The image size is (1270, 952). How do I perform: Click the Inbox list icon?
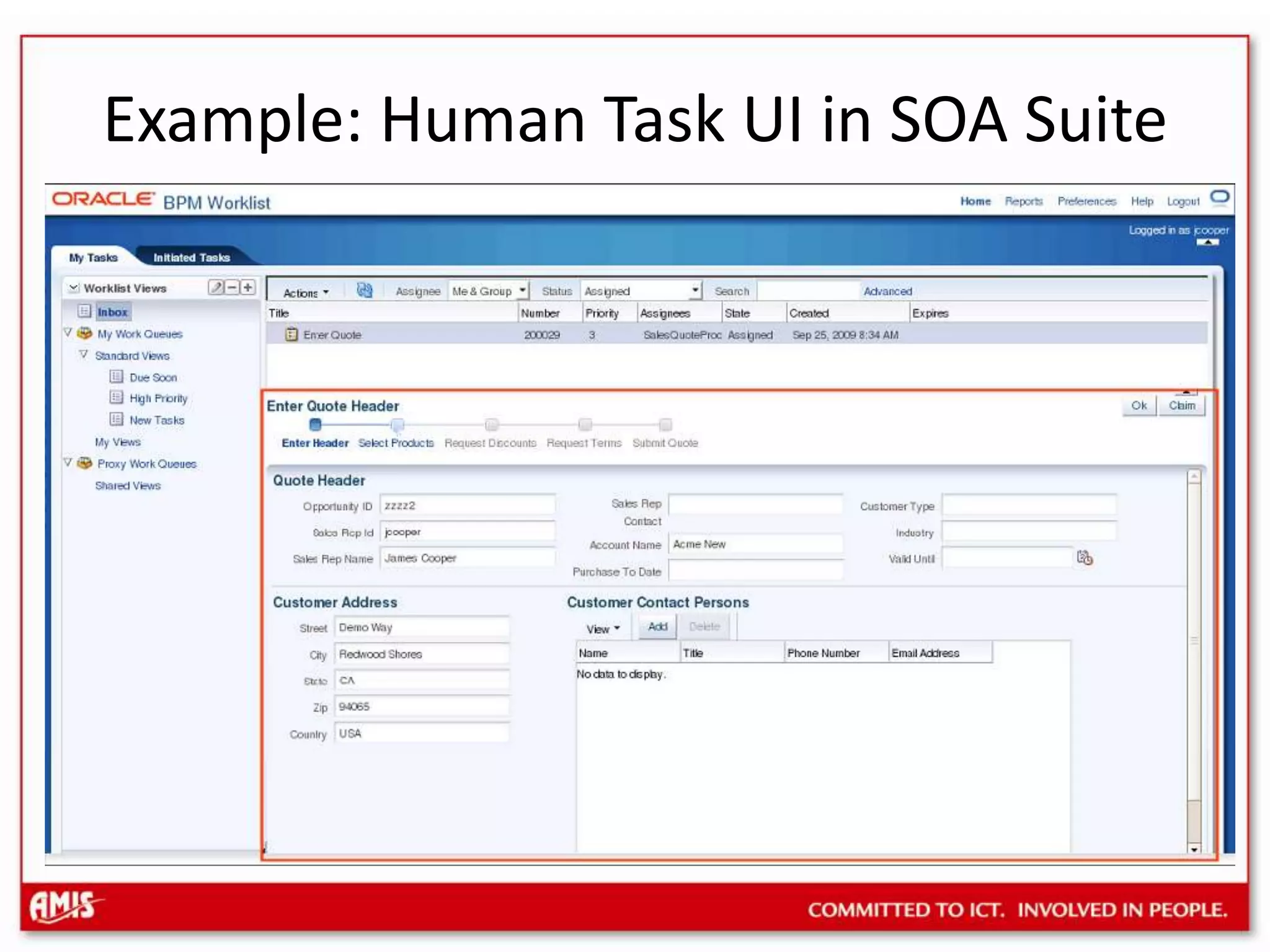85,311
